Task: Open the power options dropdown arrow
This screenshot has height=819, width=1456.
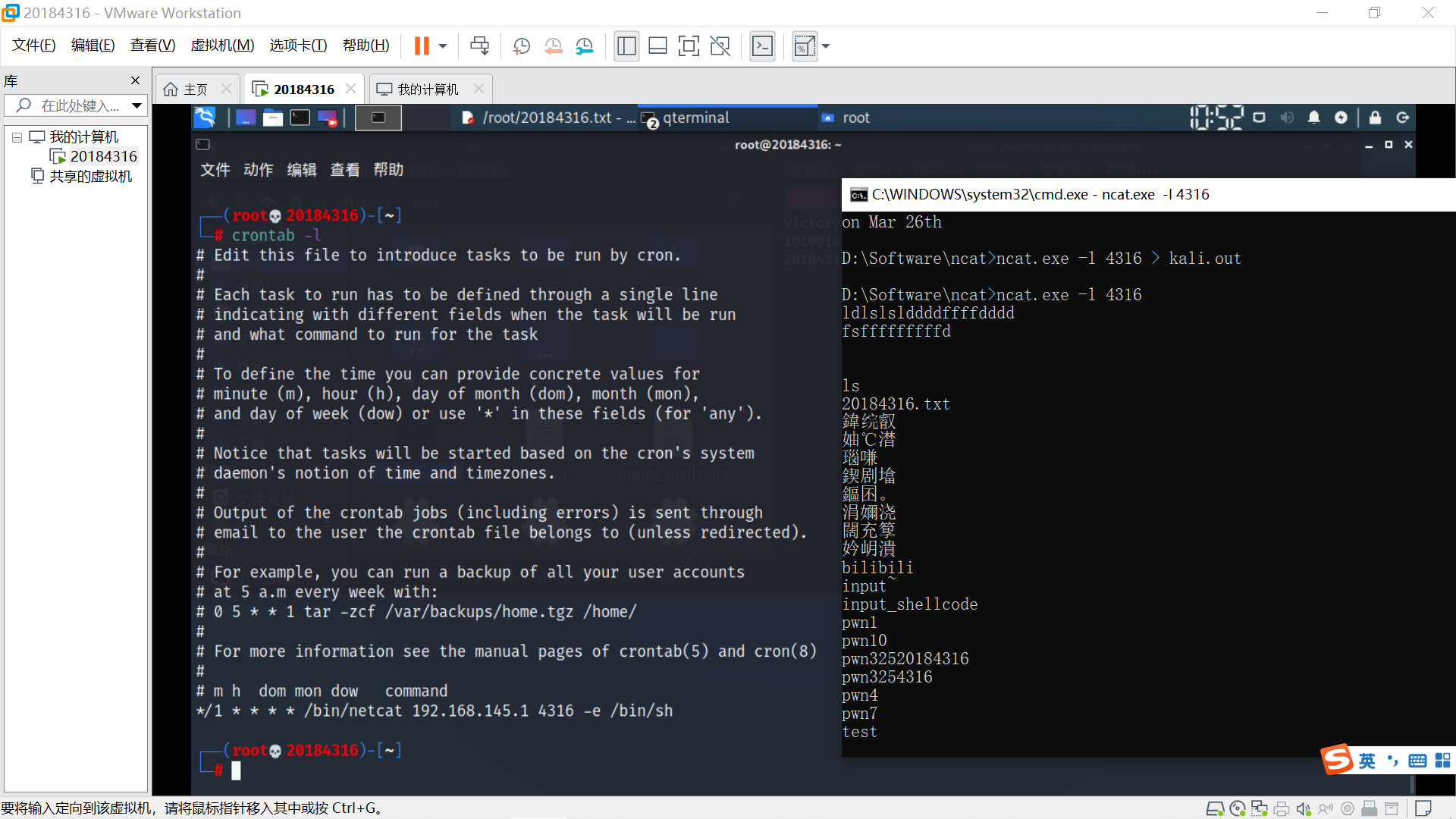Action: tap(443, 46)
